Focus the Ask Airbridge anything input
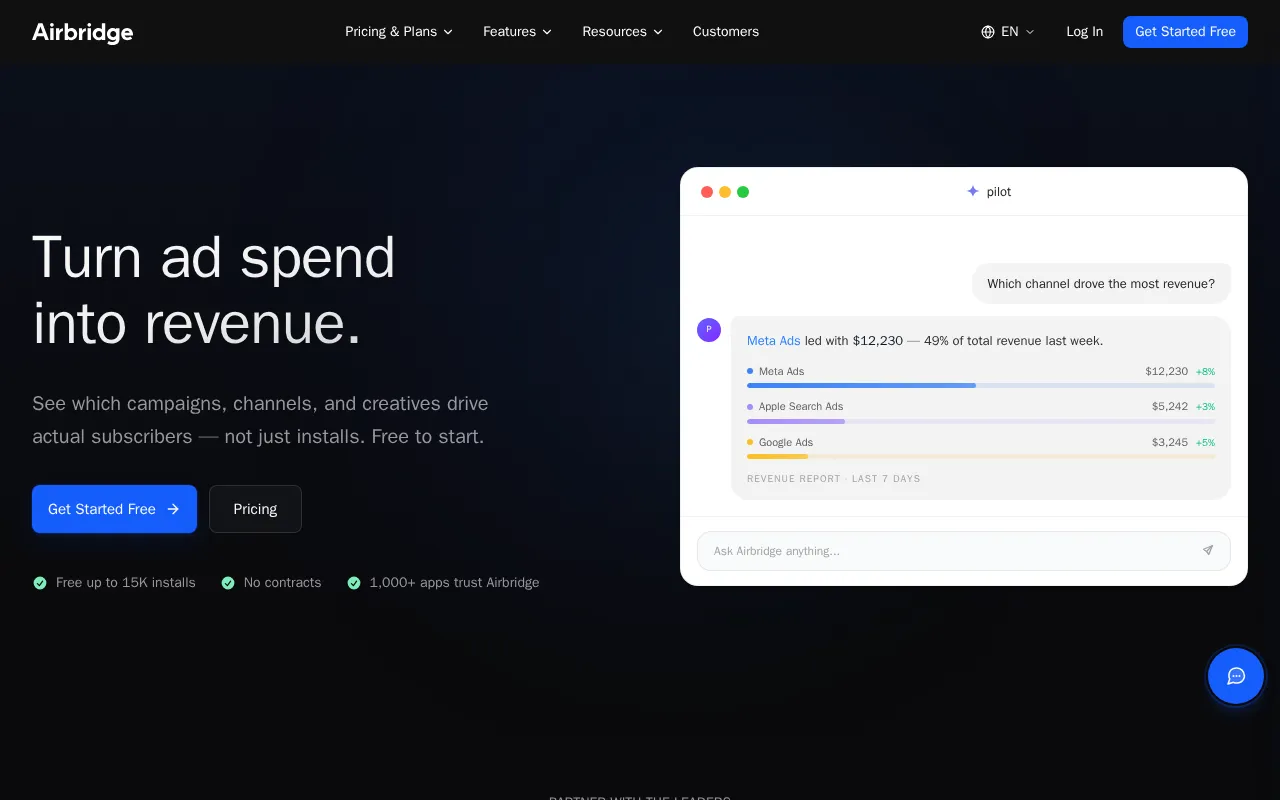The height and width of the screenshot is (800, 1280). point(963,551)
